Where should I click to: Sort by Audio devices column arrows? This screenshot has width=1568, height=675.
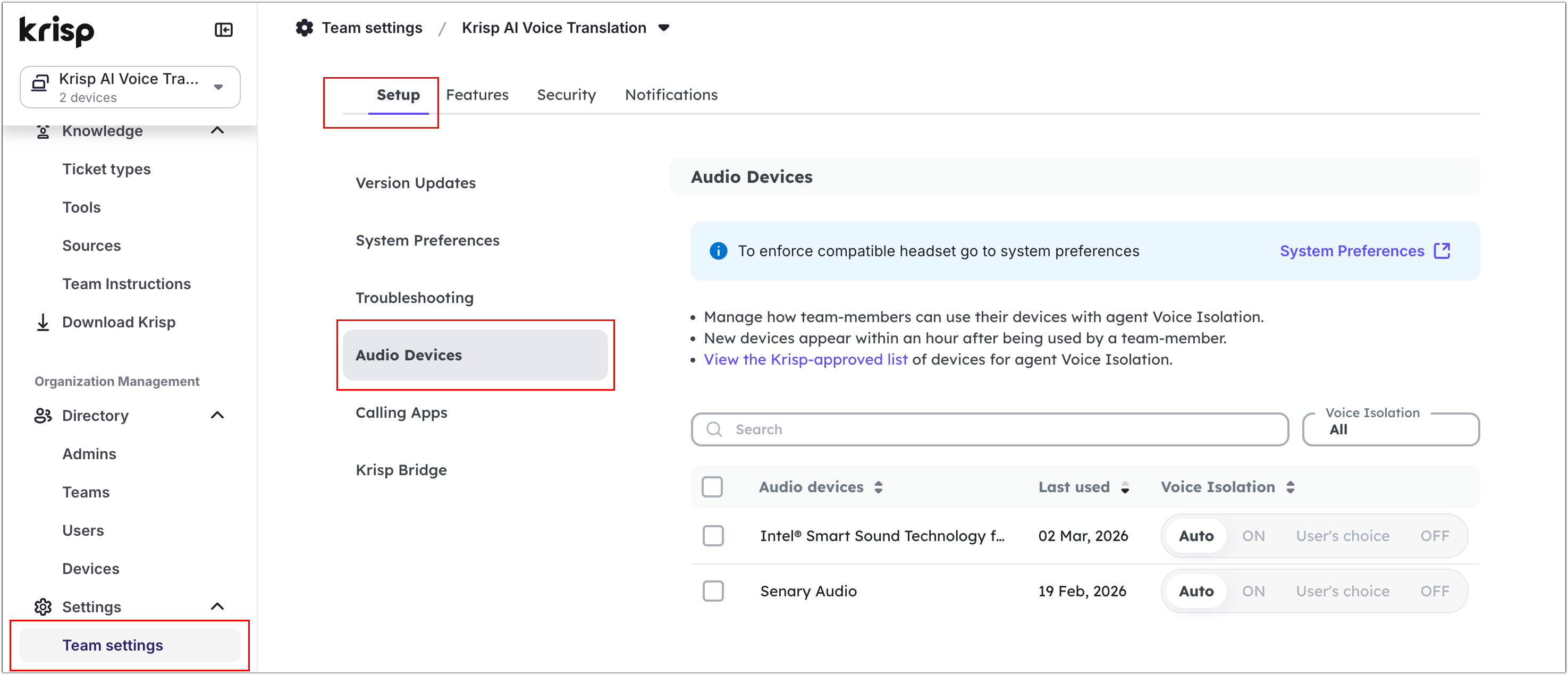[879, 487]
